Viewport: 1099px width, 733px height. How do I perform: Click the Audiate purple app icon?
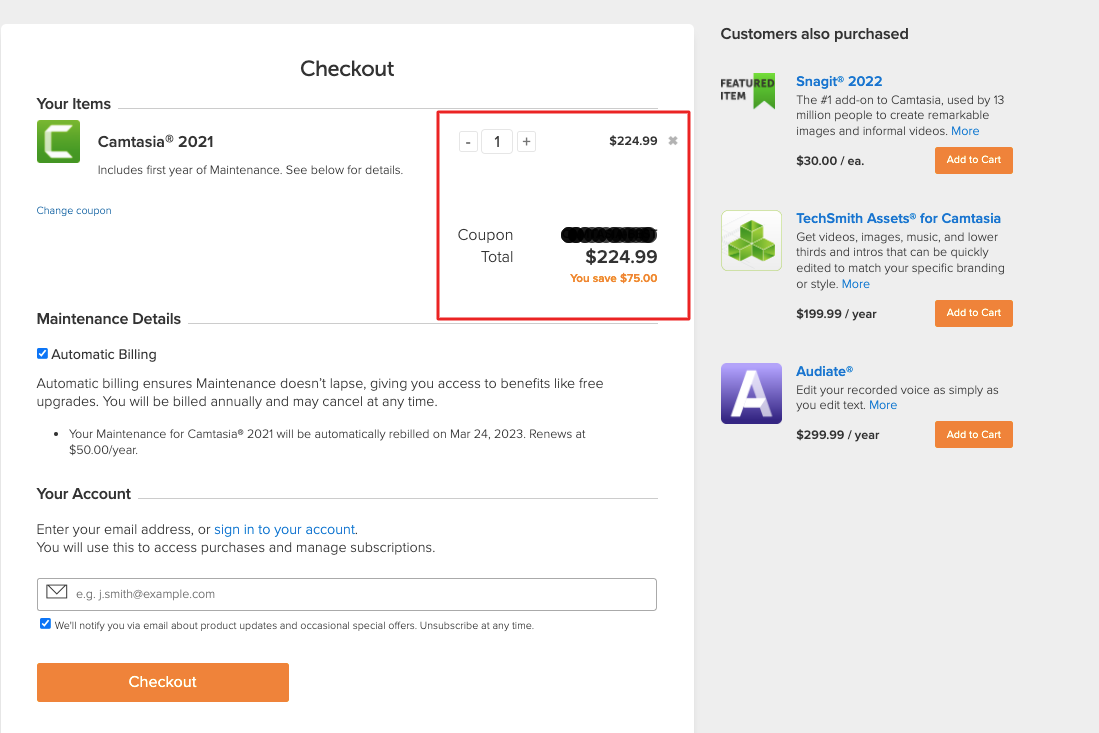pyautogui.click(x=751, y=393)
